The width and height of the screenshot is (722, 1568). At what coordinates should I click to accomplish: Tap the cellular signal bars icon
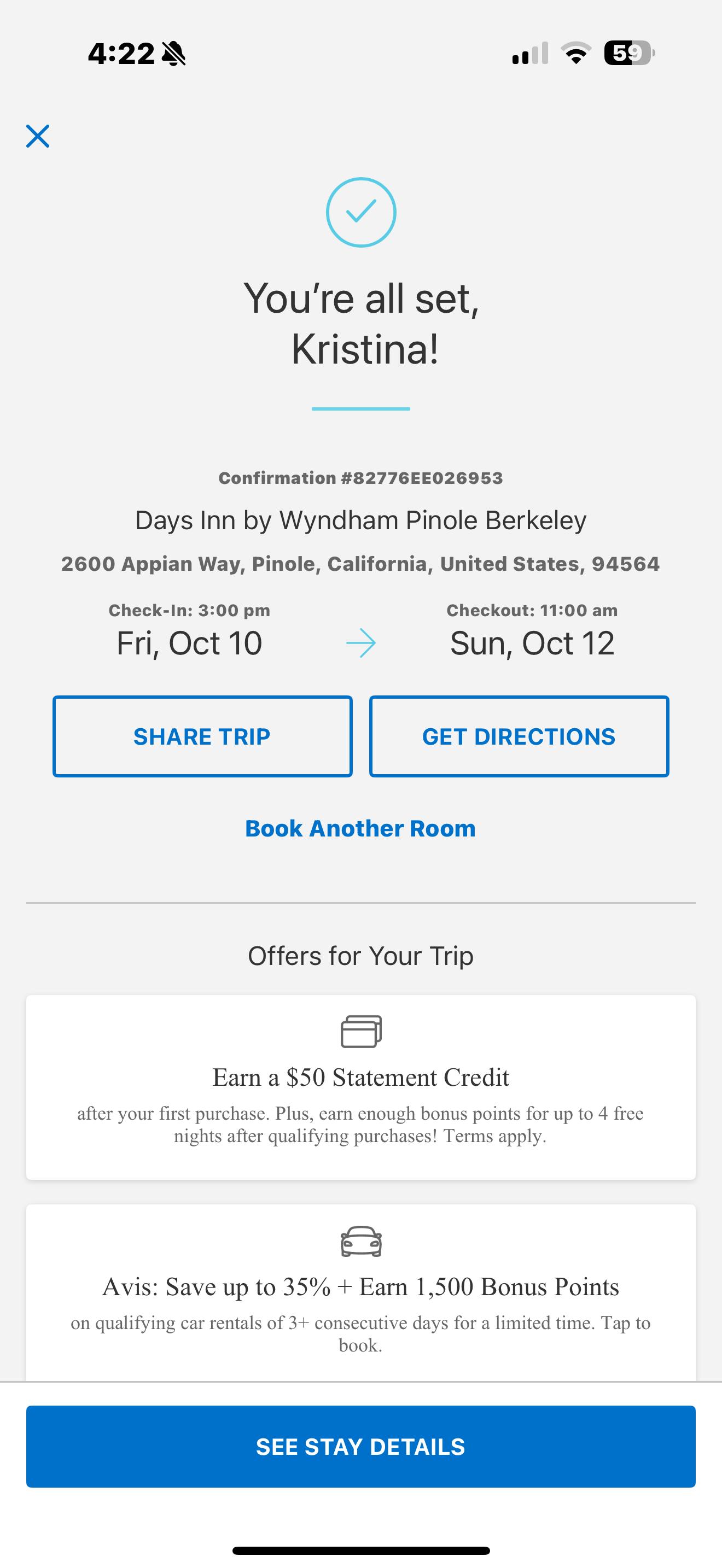tap(529, 54)
